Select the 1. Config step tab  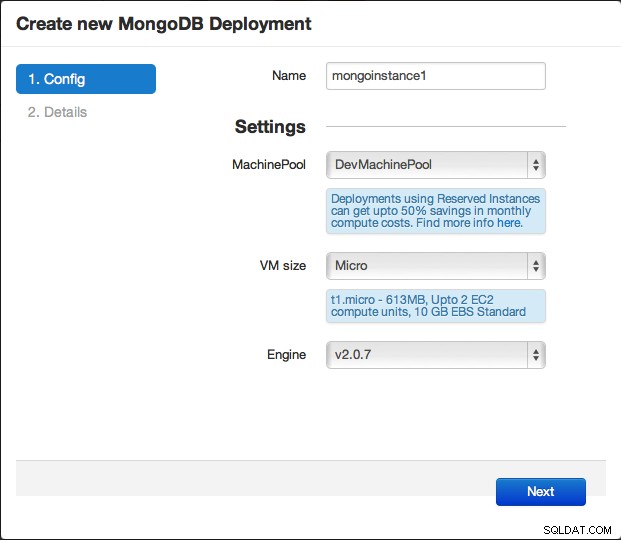tap(86, 79)
